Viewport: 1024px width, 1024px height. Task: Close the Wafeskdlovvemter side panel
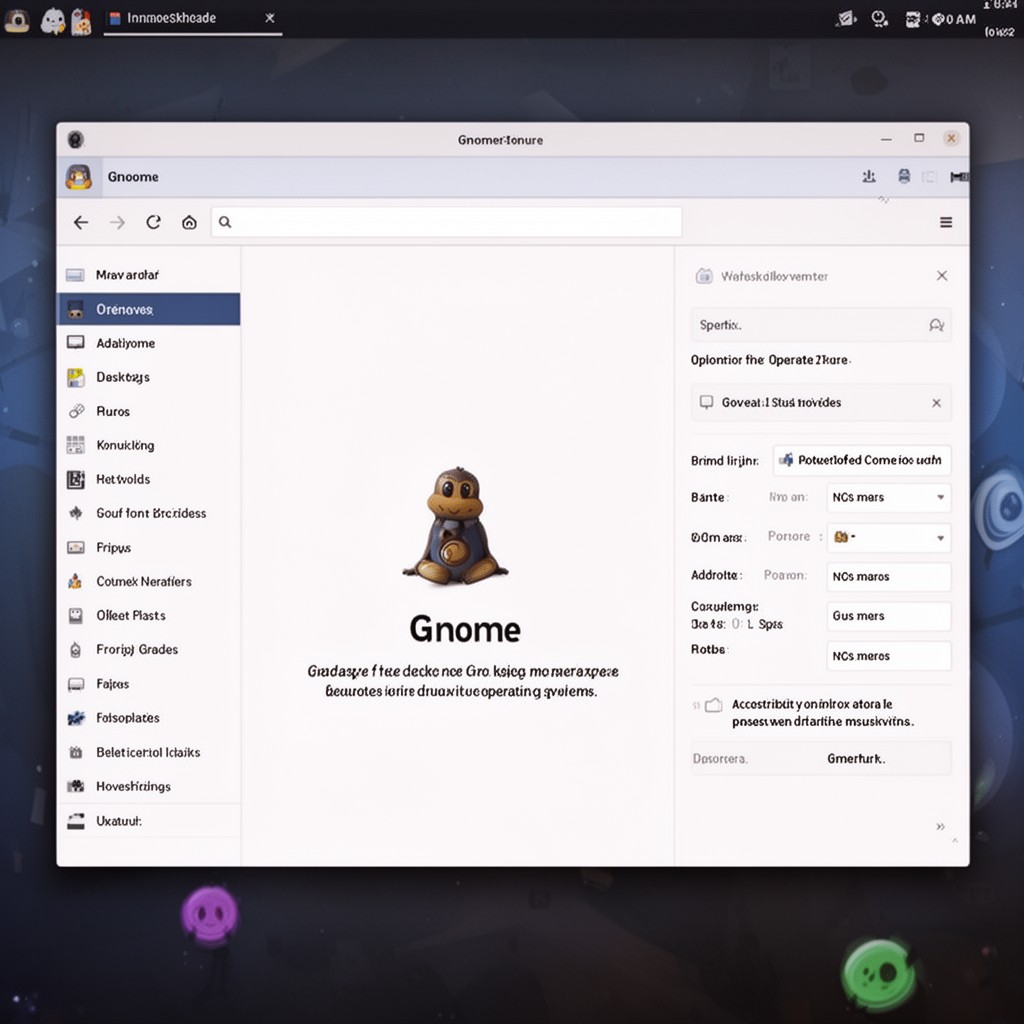pyautogui.click(x=942, y=276)
